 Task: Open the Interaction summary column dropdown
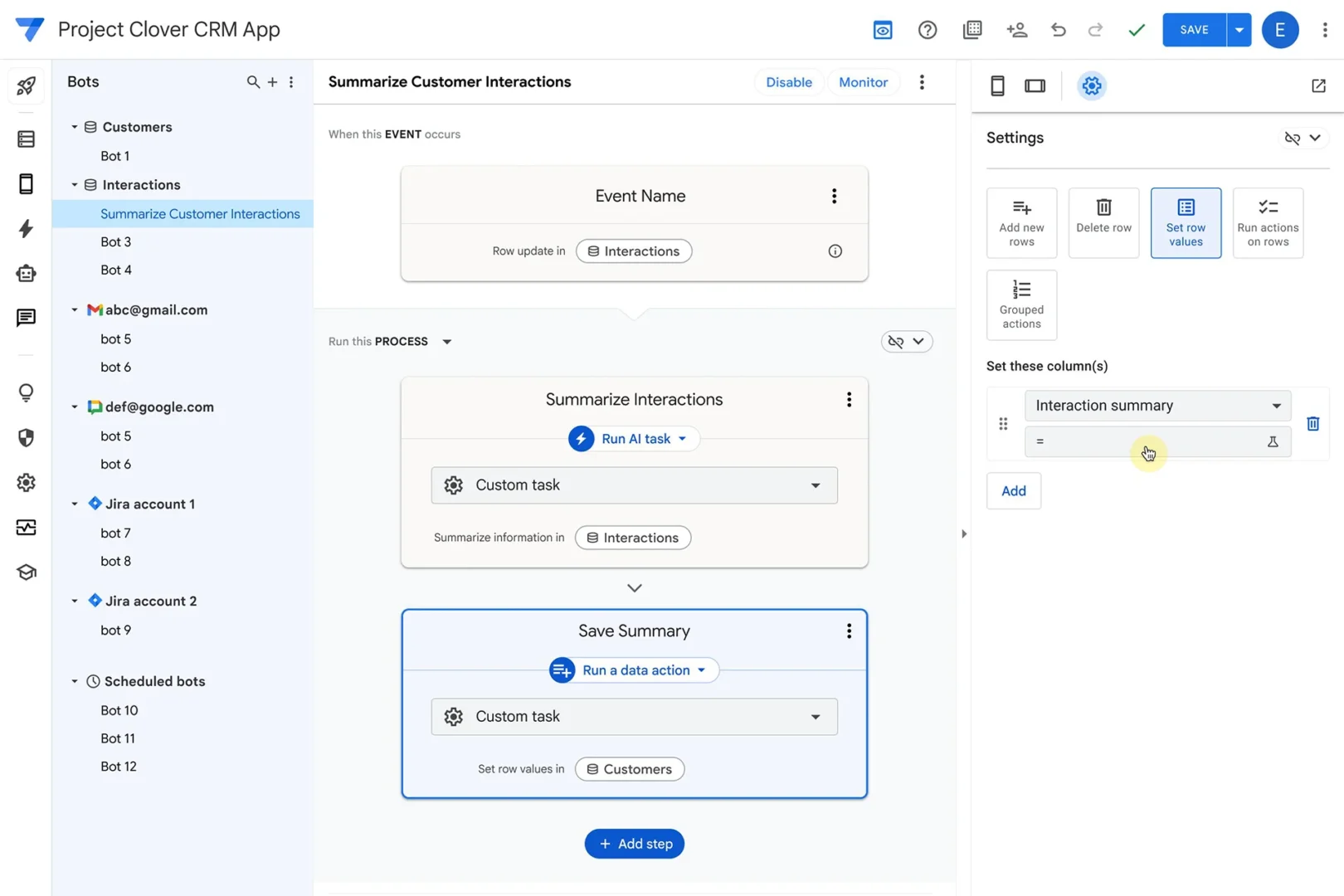pos(1157,406)
